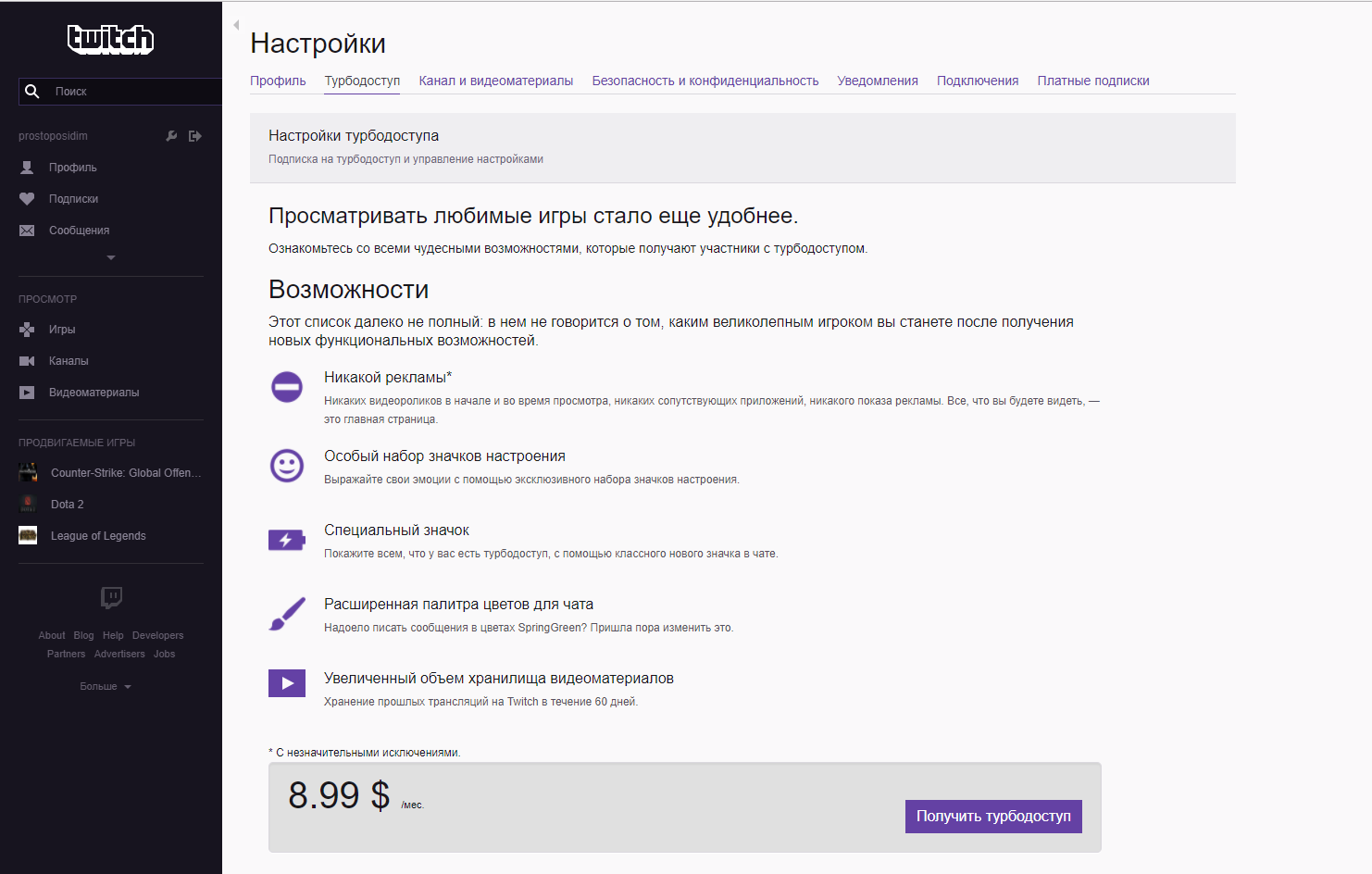The height and width of the screenshot is (874, 1372).
Task: Click the gamepad icon next to Игры
Action: coord(27,330)
